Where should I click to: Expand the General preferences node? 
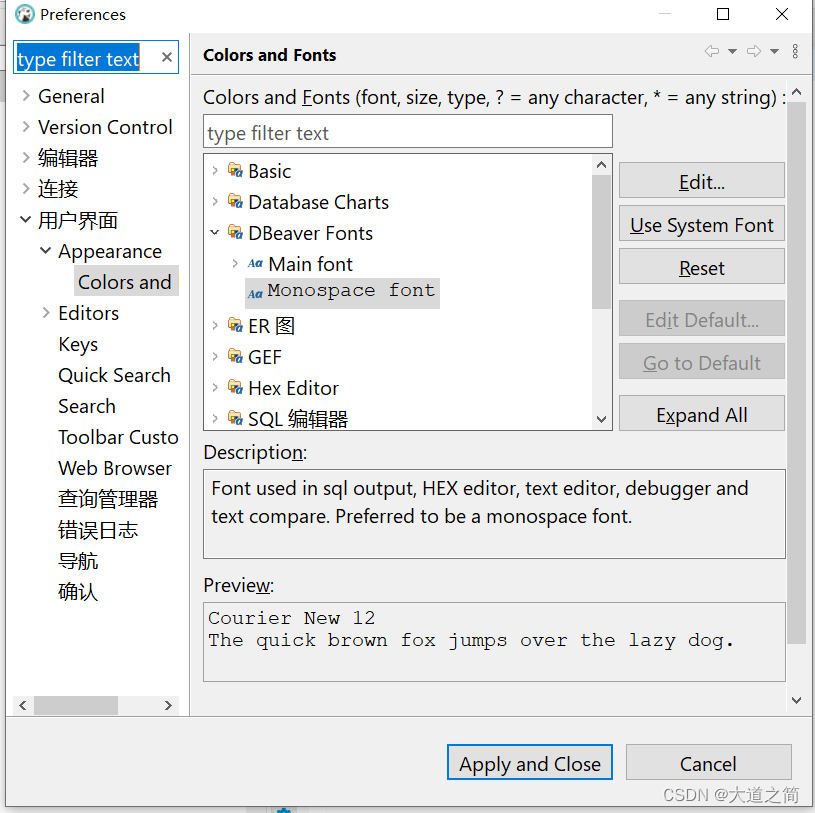pyautogui.click(x=25, y=96)
